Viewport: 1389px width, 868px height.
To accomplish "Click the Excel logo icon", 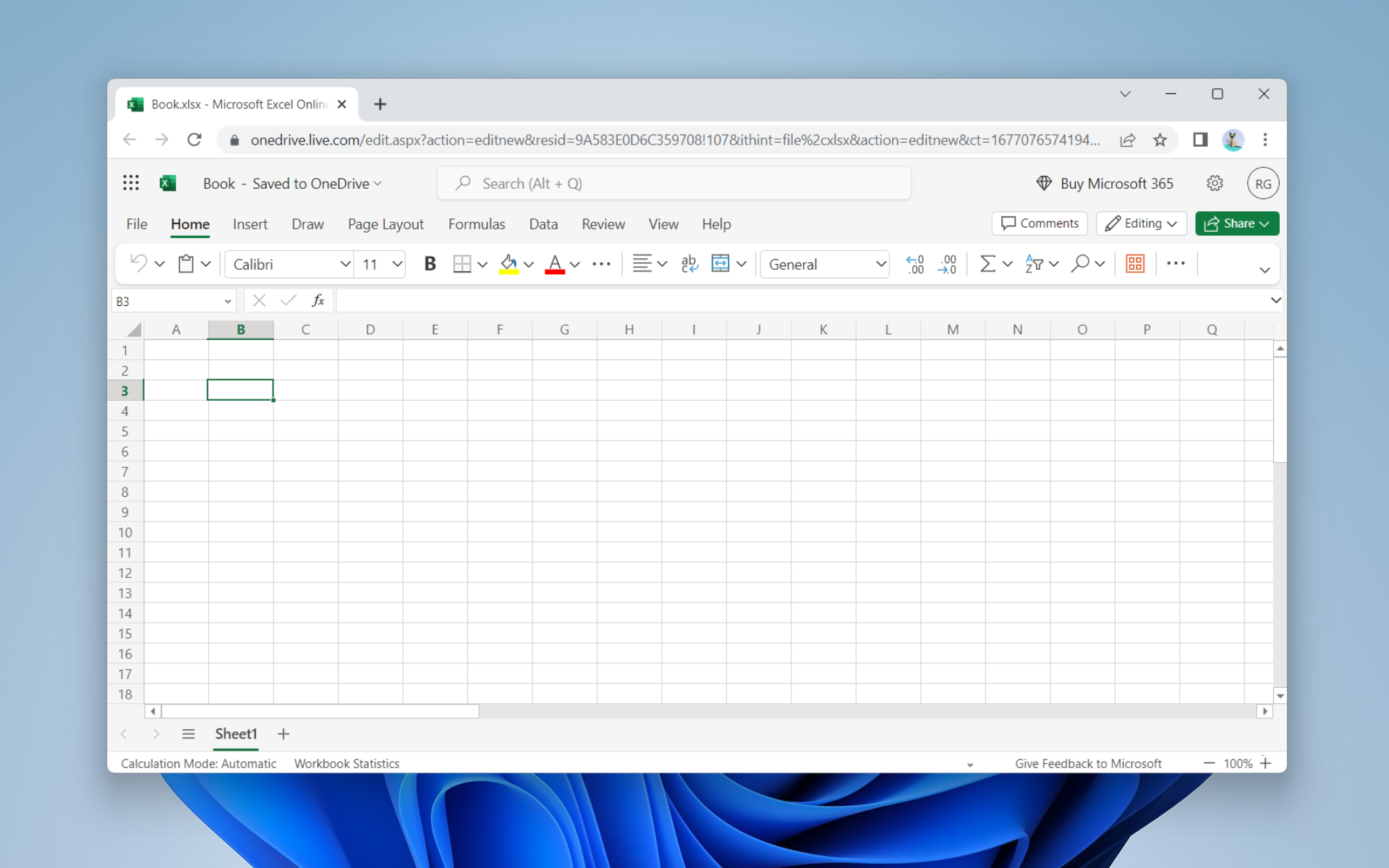I will (x=168, y=183).
